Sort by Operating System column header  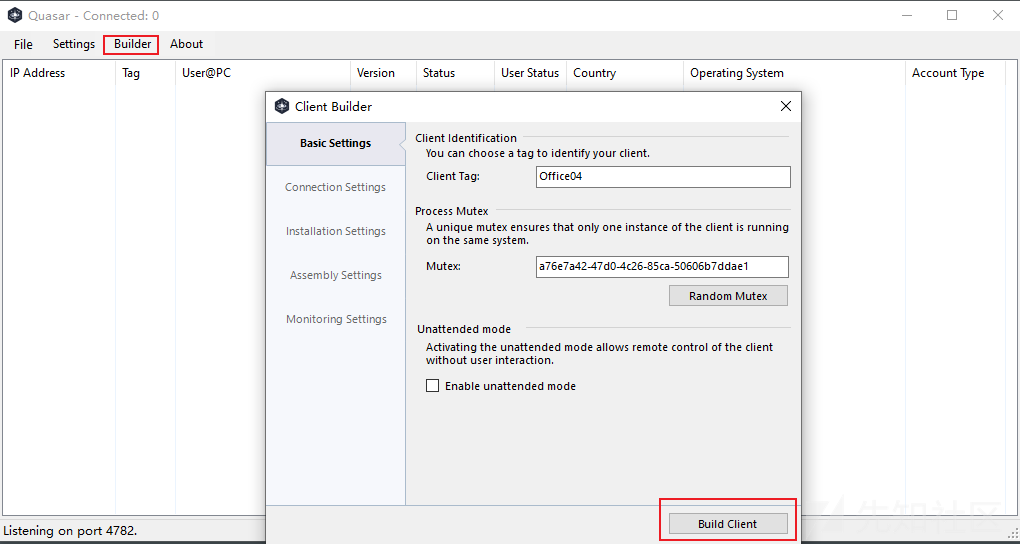tap(794, 74)
